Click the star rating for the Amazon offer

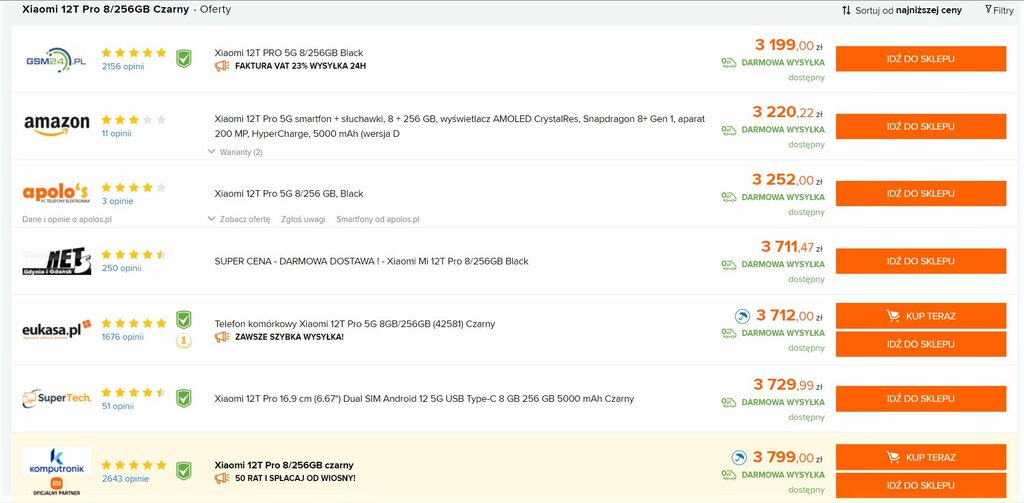click(x=134, y=120)
